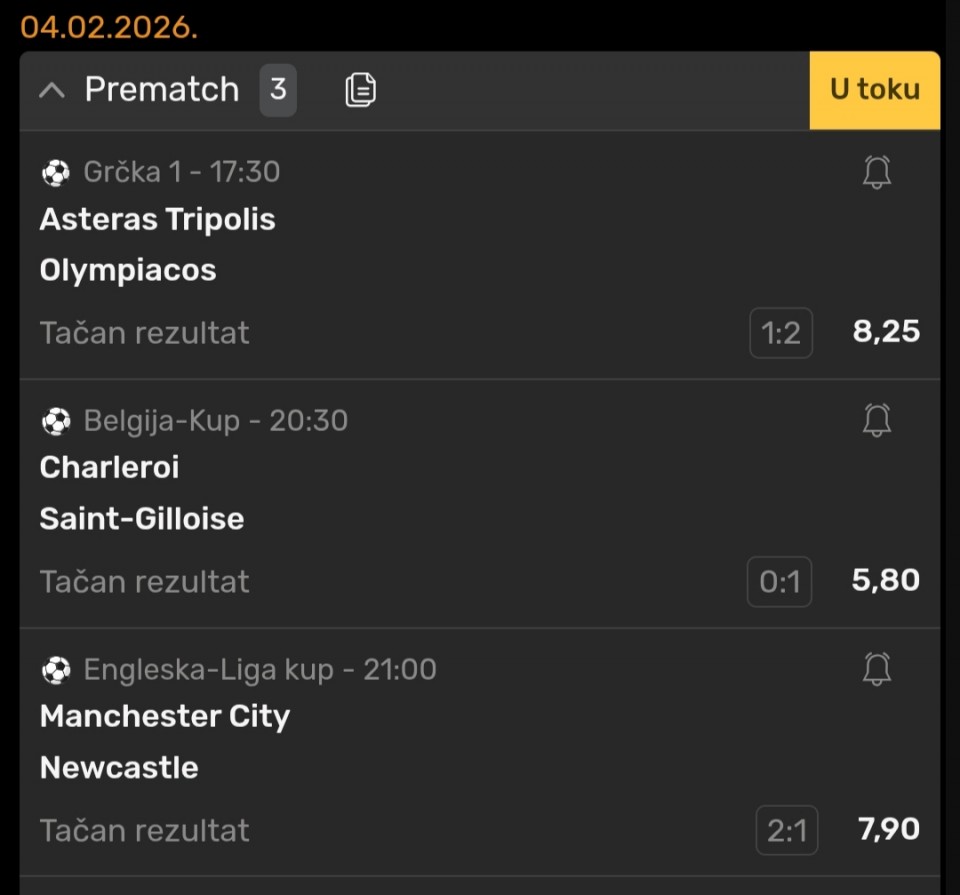
Task: Open the Asteras Tripolis team name
Action: click(x=157, y=219)
